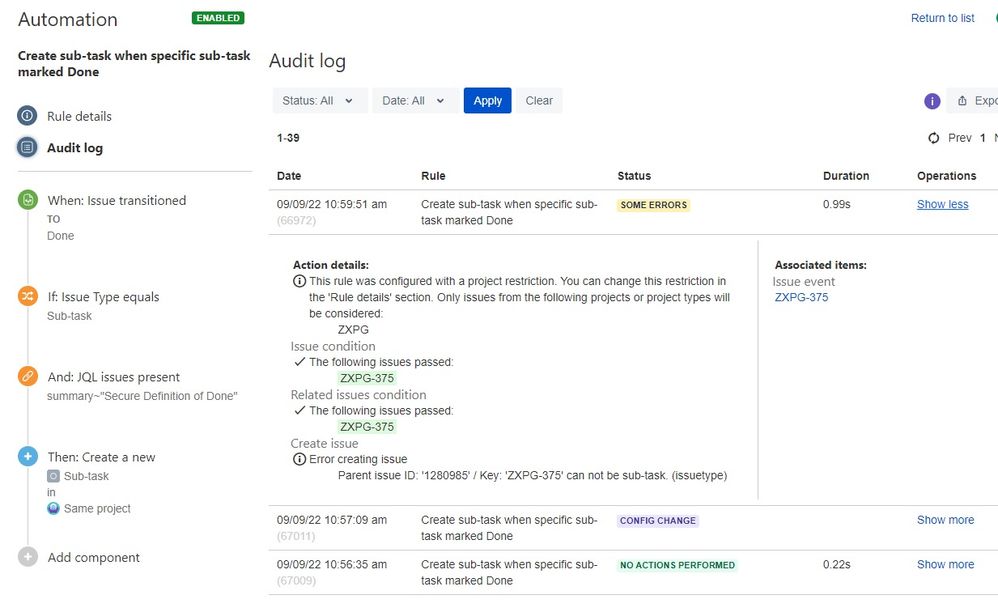Expand NO ACTIONS PERFORMED entry with Show more

(945, 564)
